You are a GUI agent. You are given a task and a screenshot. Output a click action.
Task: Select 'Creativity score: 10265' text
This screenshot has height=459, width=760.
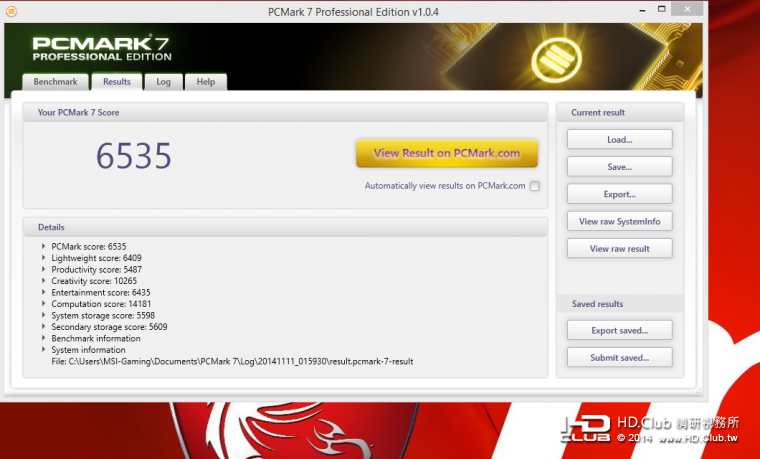[x=94, y=281]
